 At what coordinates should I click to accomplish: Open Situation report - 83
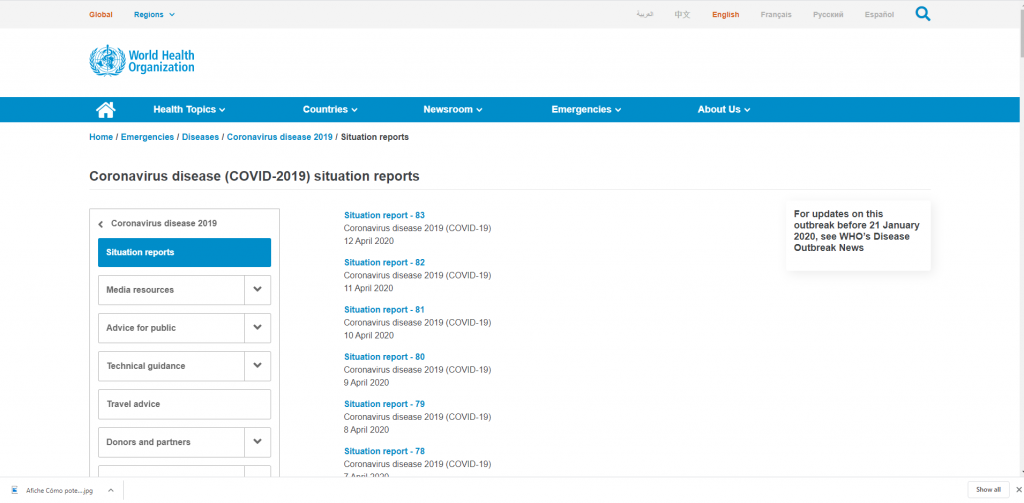(385, 215)
